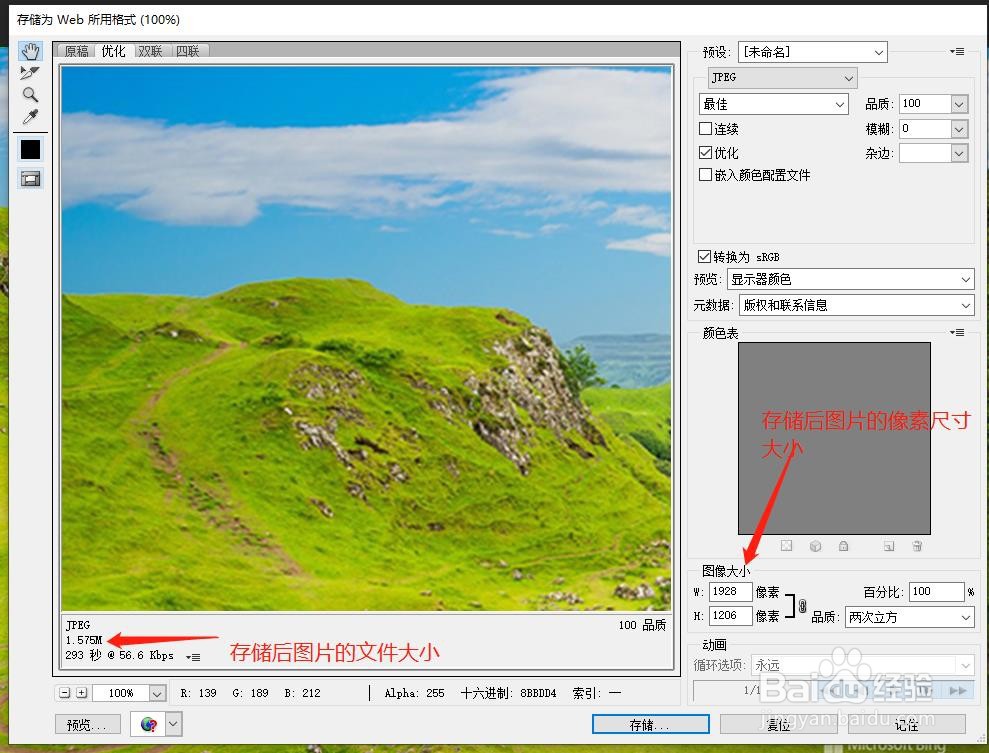Click the 1.575M file size text
Image resolution: width=989 pixels, height=753 pixels.
[x=83, y=640]
